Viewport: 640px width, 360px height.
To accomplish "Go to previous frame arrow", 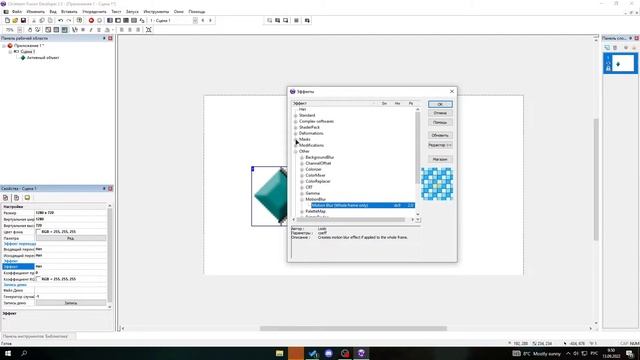I will coord(202,20).
